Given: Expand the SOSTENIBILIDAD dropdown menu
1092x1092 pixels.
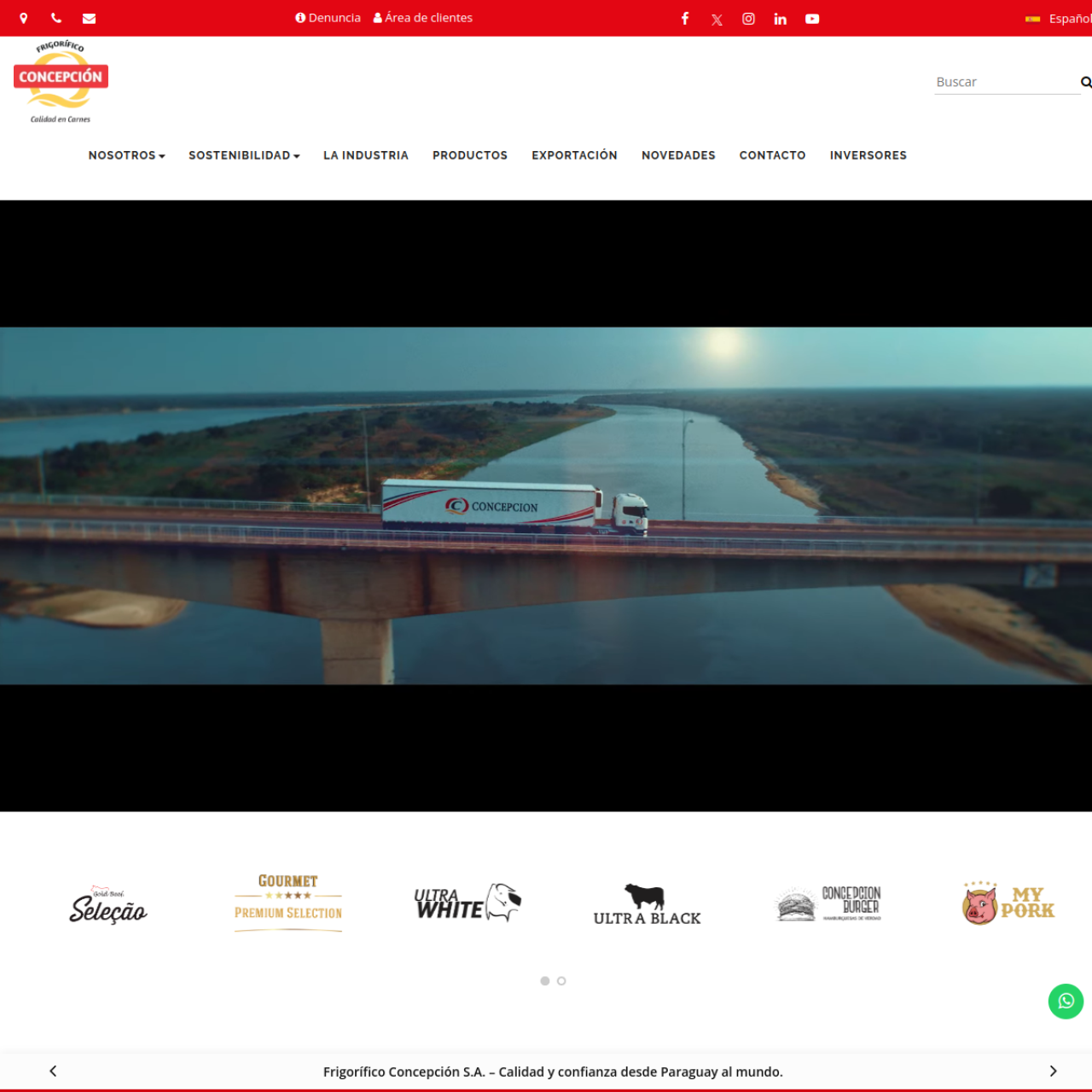Looking at the screenshot, I should (x=244, y=155).
